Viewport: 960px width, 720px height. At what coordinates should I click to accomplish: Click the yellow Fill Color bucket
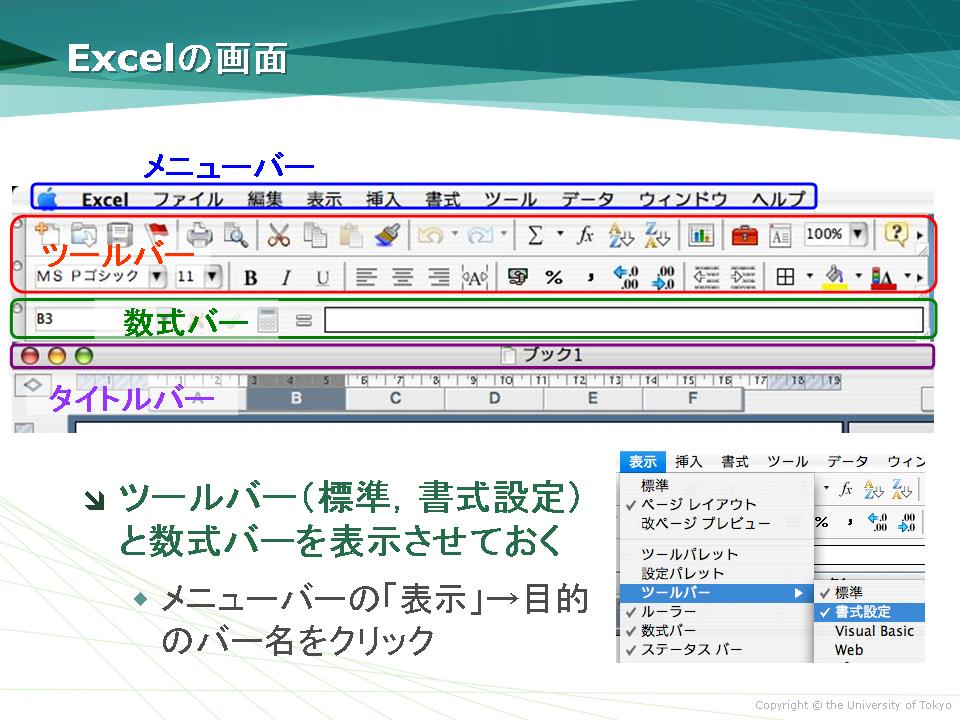pos(834,277)
